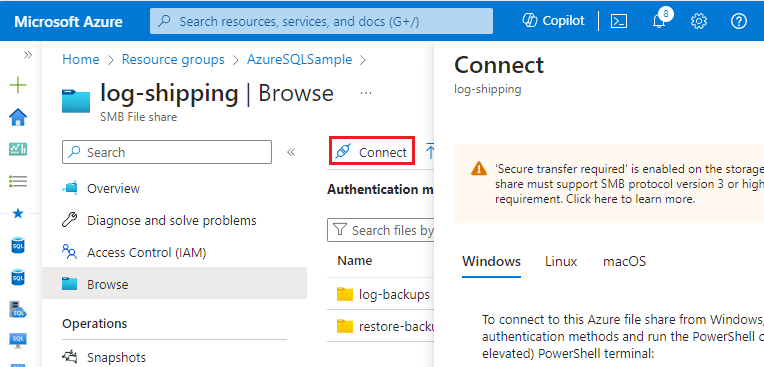This screenshot has width=764, height=367.
Task: Open the more options ellipsis
Action: pos(366,93)
